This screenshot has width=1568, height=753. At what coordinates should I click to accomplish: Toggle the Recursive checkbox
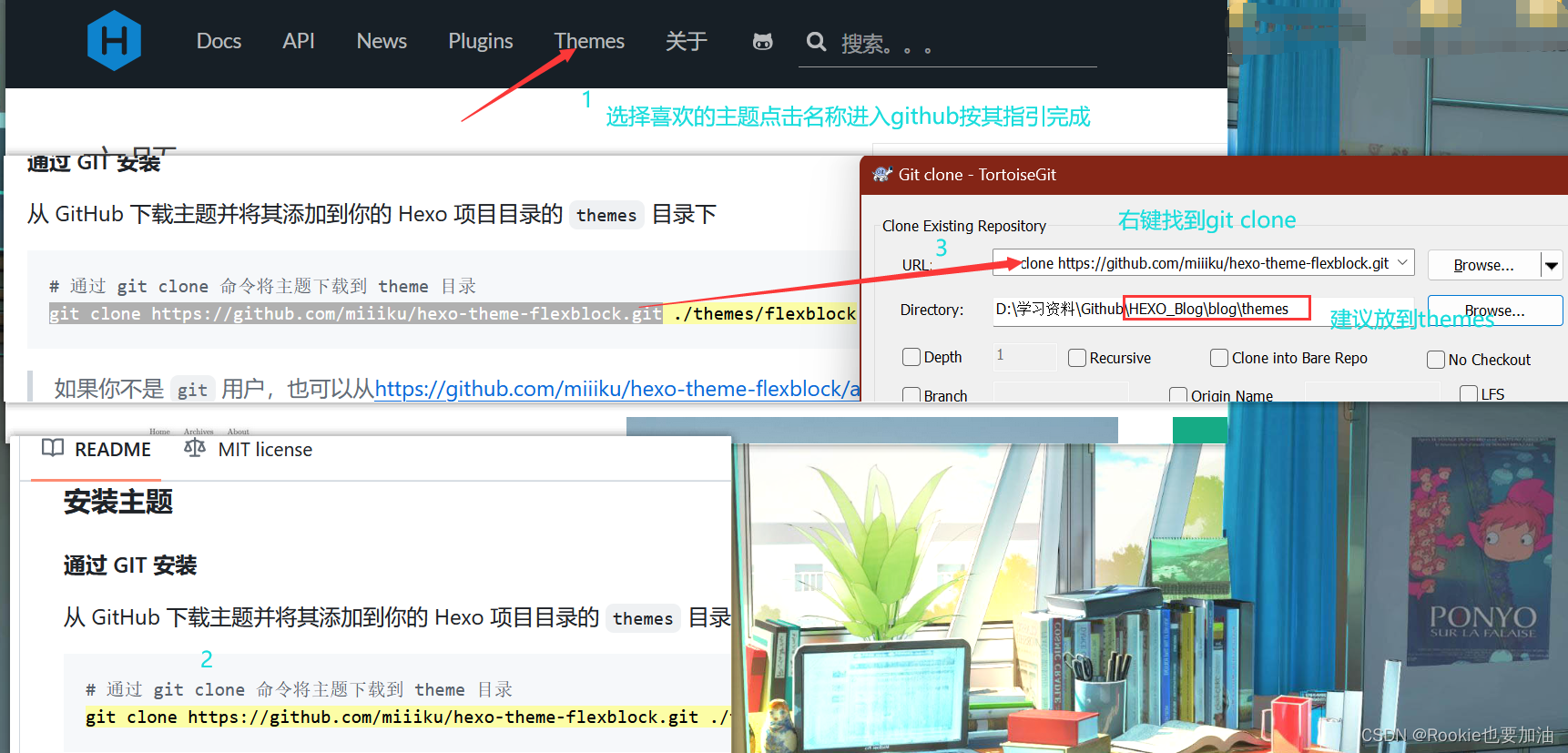pos(1077,358)
